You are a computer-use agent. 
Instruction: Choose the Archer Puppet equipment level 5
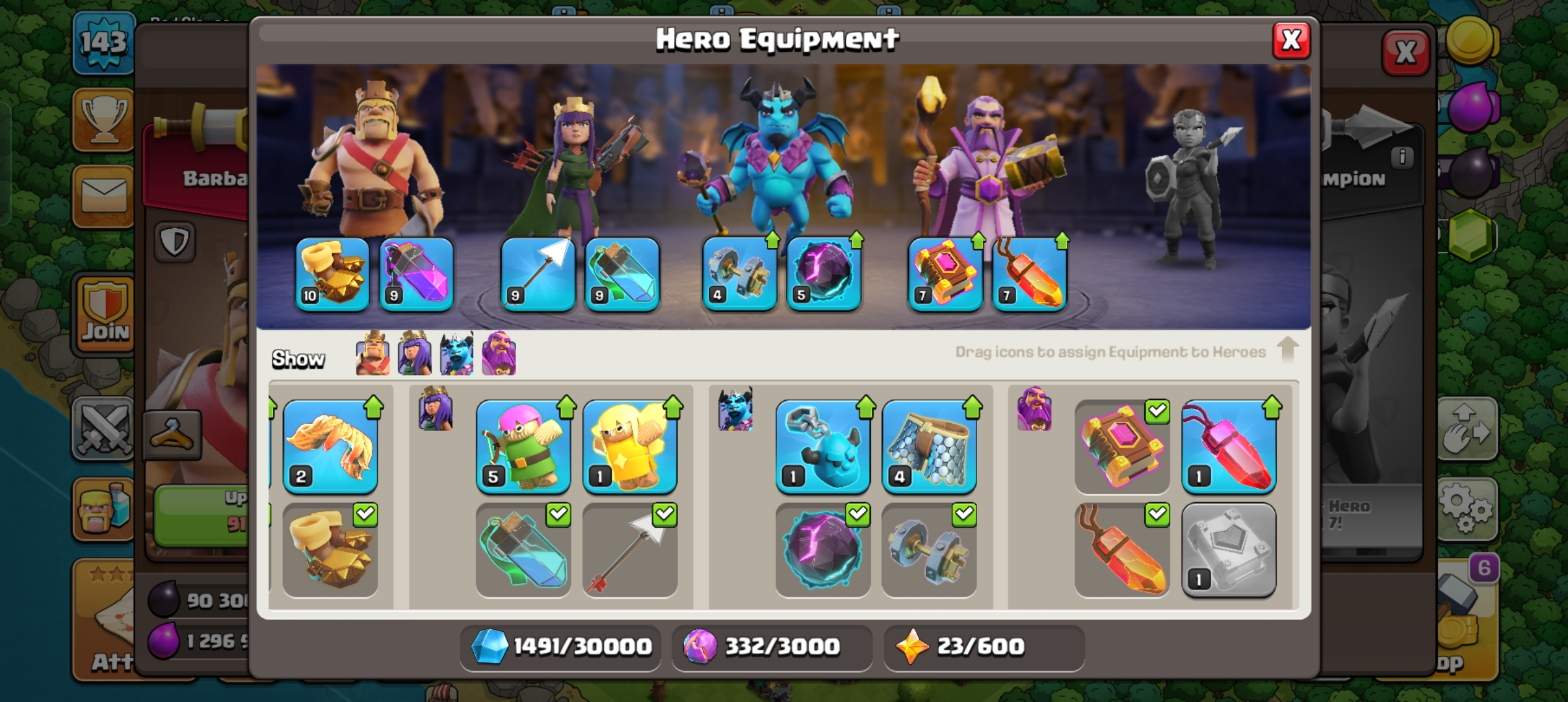tap(523, 447)
